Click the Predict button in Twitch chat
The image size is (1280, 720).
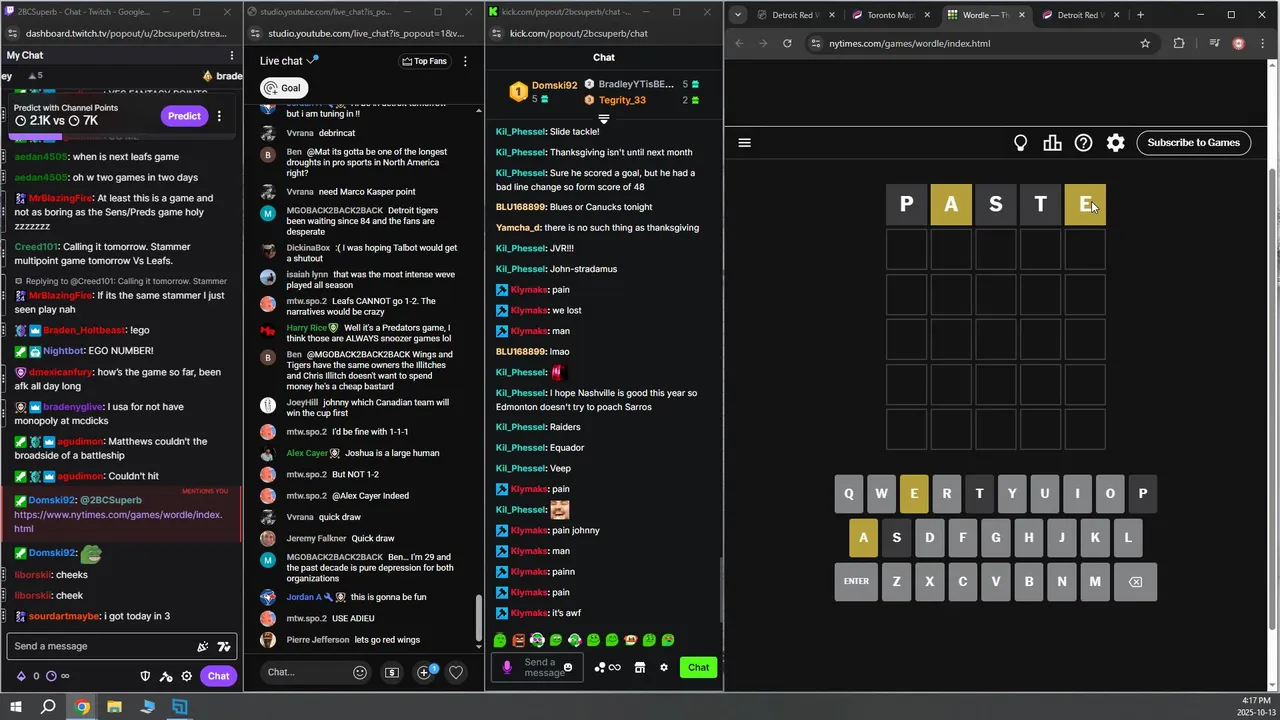(x=184, y=115)
